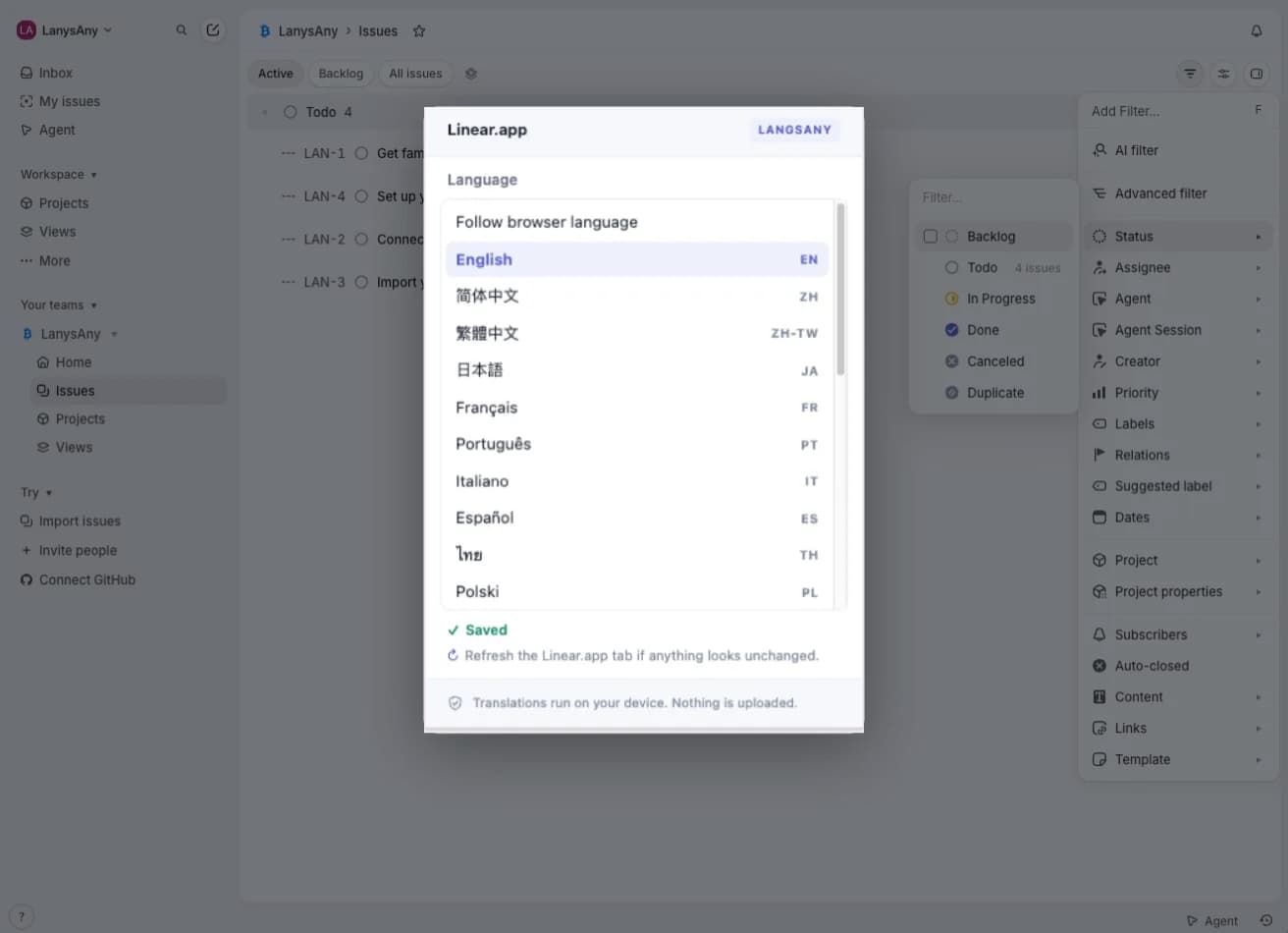
Task: Select Español language
Action: (x=637, y=518)
